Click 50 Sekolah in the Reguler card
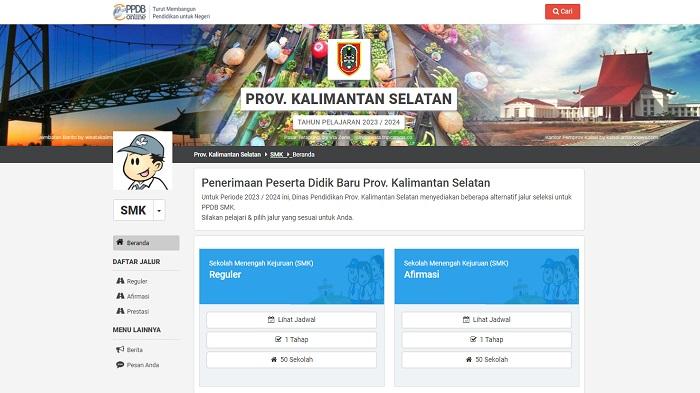The image size is (700, 393). 292,360
